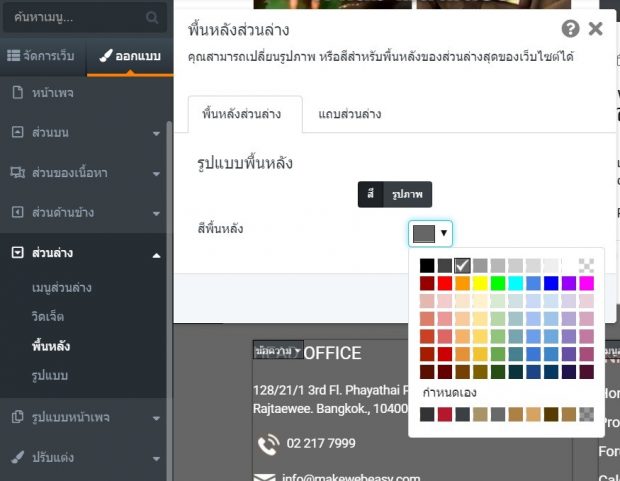This screenshot has width=620, height=481.
Task: Switch background mode to รูปภาพ (image)
Action: pyautogui.click(x=406, y=194)
